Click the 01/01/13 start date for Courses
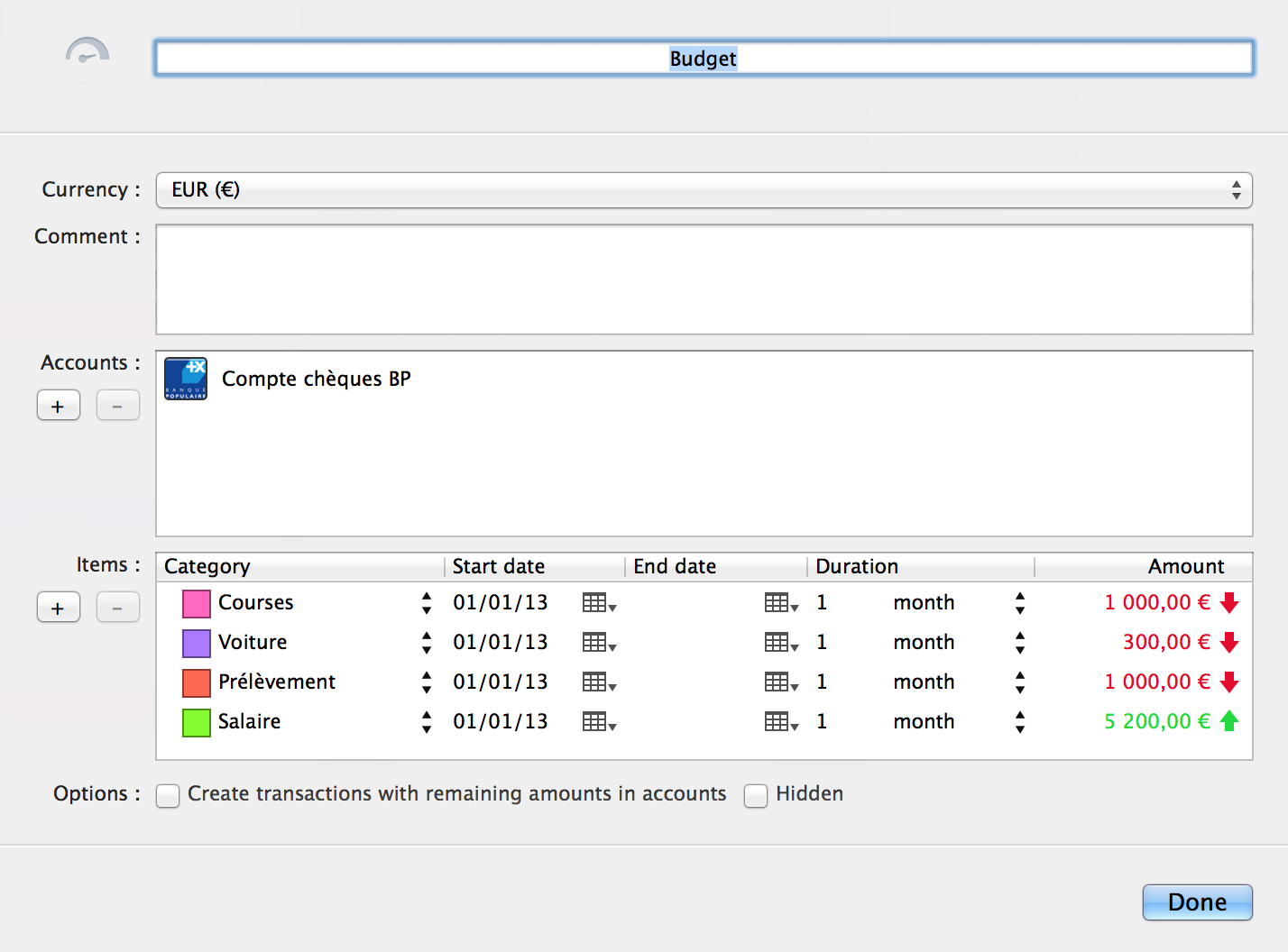1288x952 pixels. pyautogui.click(x=501, y=603)
